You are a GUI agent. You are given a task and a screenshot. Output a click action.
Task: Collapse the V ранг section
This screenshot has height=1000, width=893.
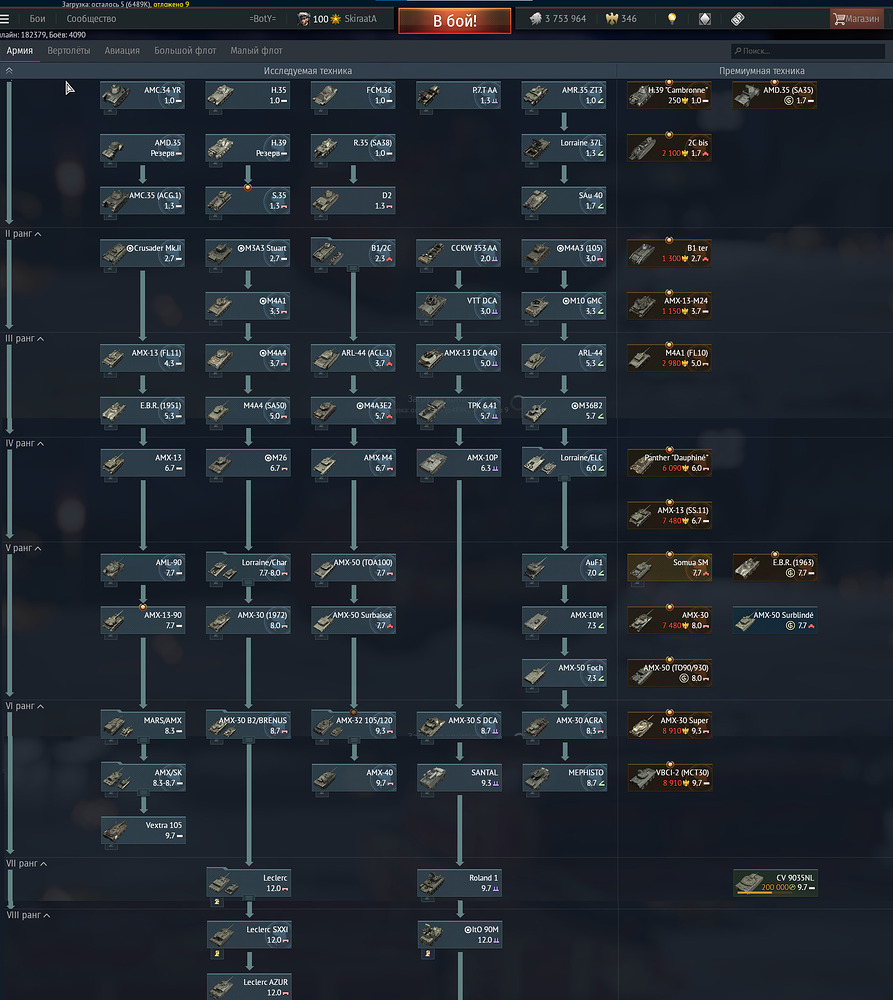[24, 548]
